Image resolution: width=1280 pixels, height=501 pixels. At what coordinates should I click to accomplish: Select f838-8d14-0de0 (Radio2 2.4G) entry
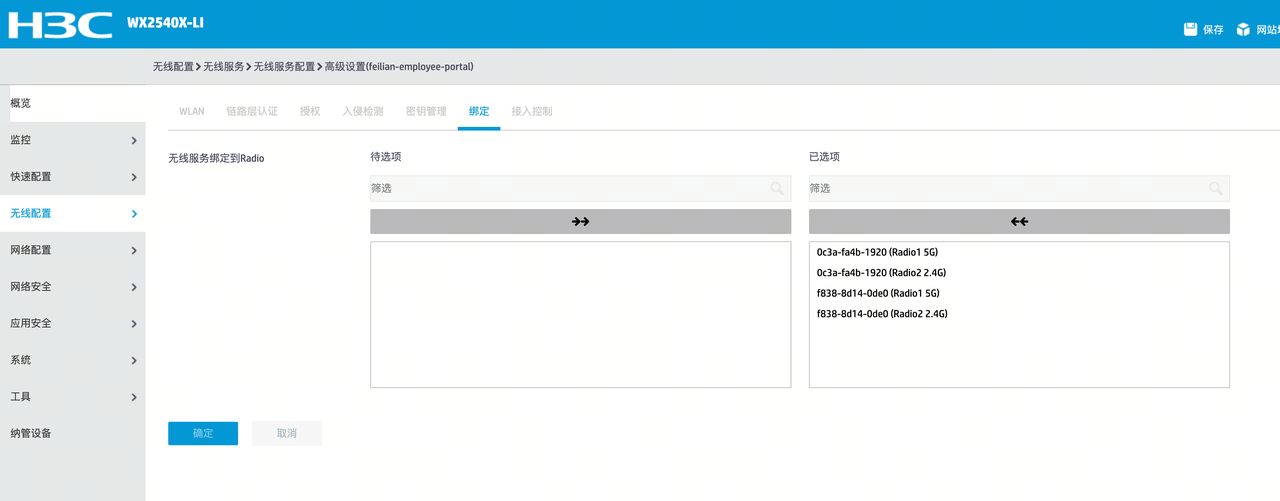pos(882,314)
